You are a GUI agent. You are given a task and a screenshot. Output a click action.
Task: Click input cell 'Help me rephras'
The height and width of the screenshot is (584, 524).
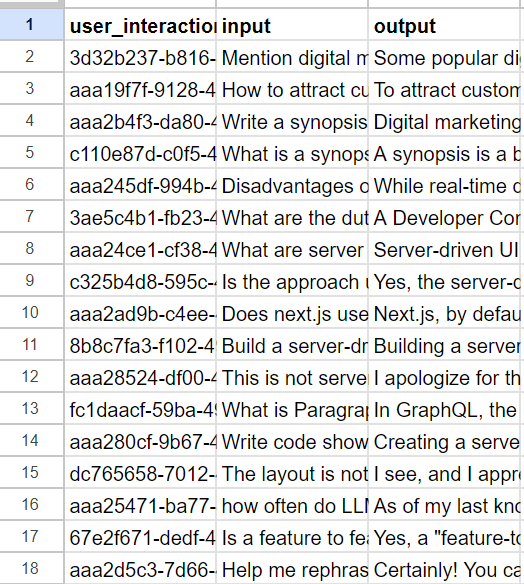[292, 569]
